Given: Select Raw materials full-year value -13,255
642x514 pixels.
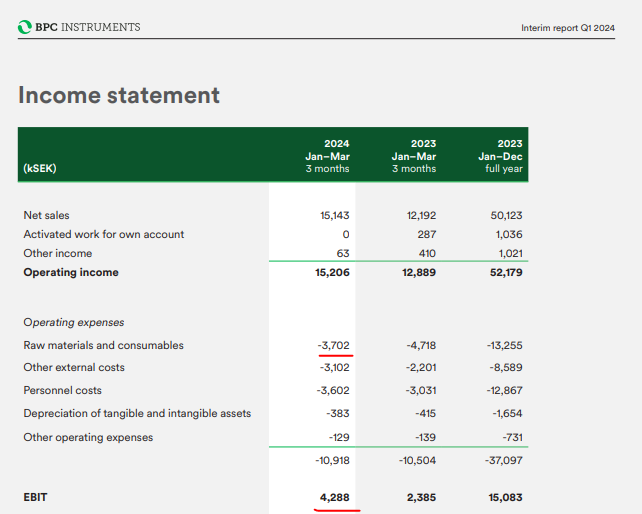Looking at the screenshot, I should point(504,345).
